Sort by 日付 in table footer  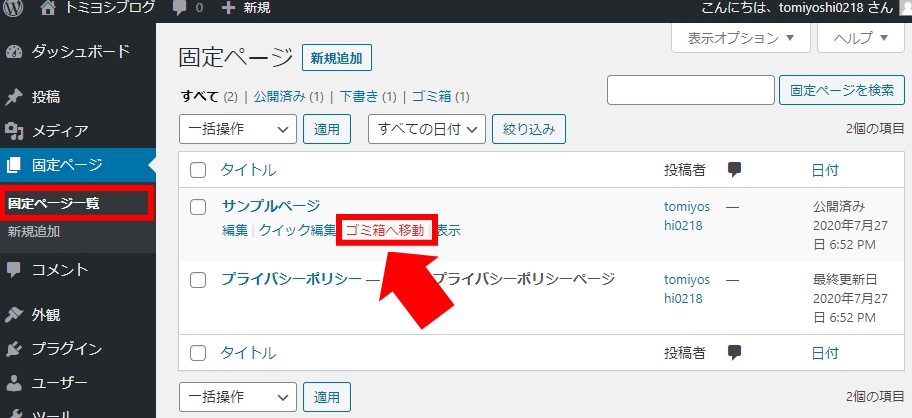[x=825, y=353]
